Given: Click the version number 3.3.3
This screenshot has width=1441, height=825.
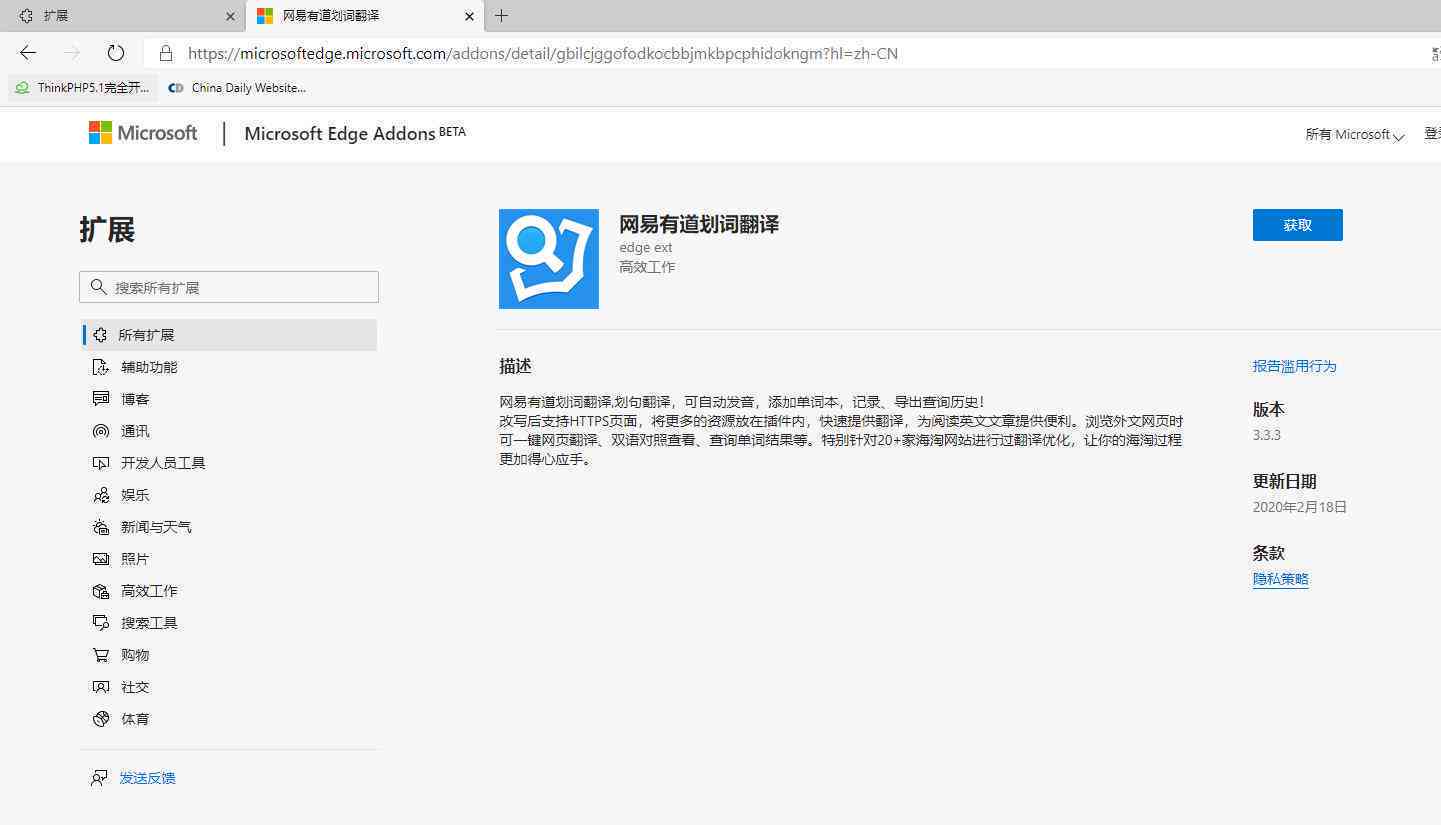Looking at the screenshot, I should click(x=1267, y=435).
